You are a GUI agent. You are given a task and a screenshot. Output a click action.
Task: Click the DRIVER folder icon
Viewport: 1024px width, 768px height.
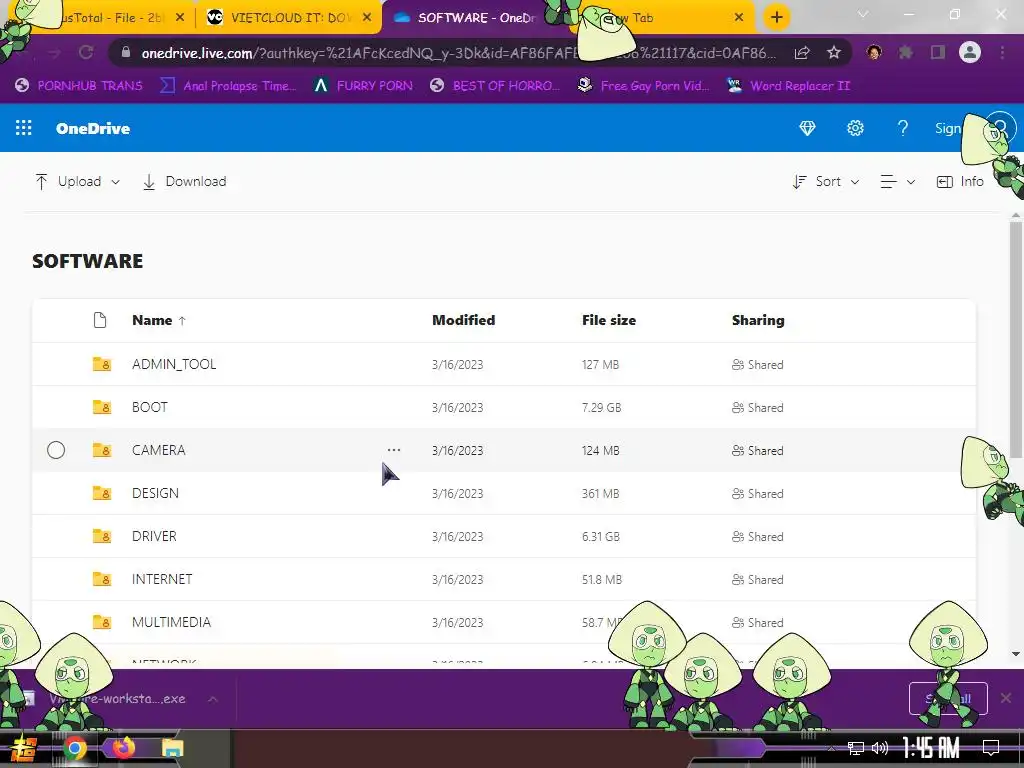pyautogui.click(x=101, y=536)
